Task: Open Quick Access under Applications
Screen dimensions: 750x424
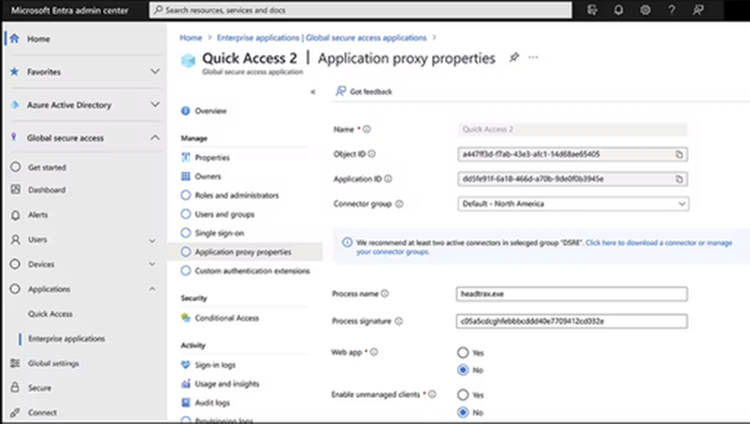Action: click(50, 314)
